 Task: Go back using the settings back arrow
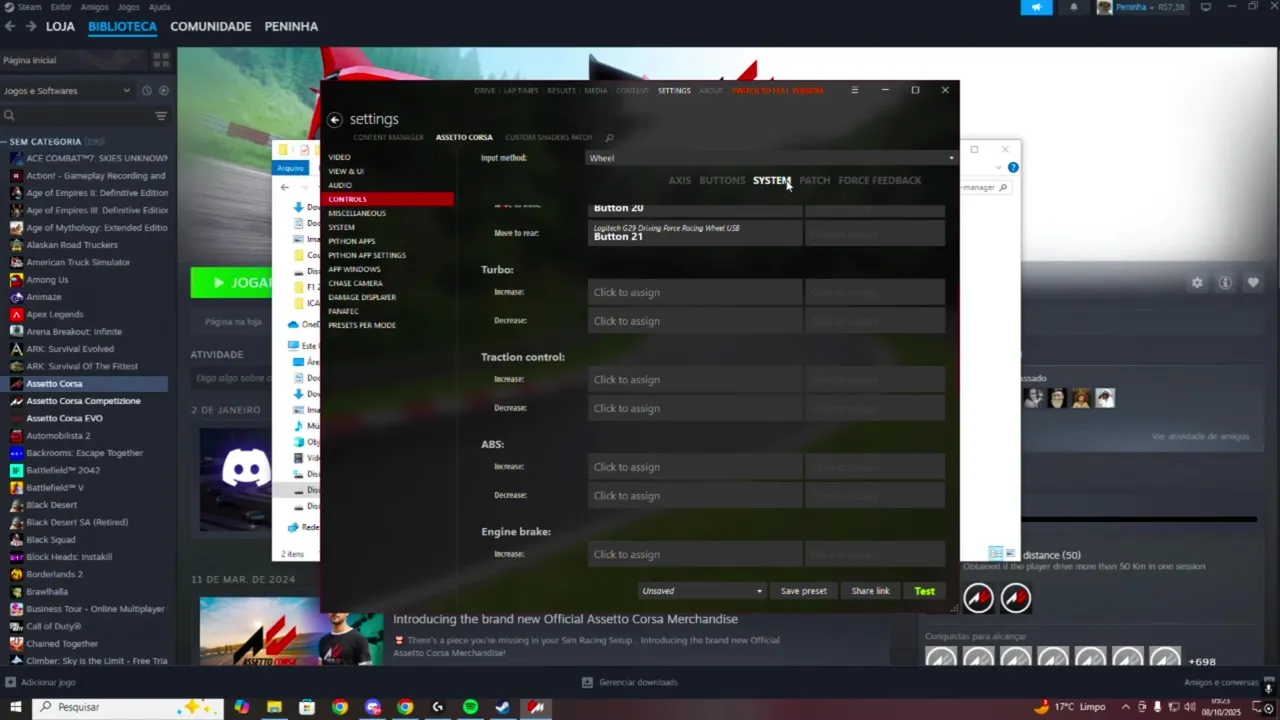click(335, 120)
